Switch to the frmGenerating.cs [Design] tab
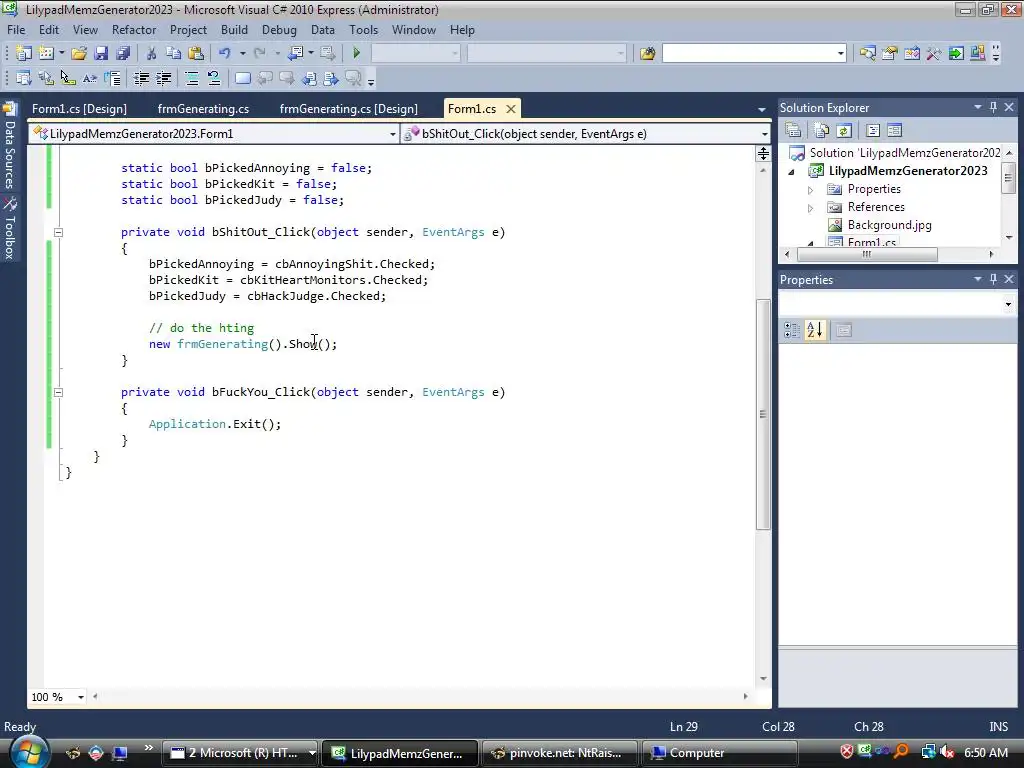The width and height of the screenshot is (1024, 768). point(349,109)
